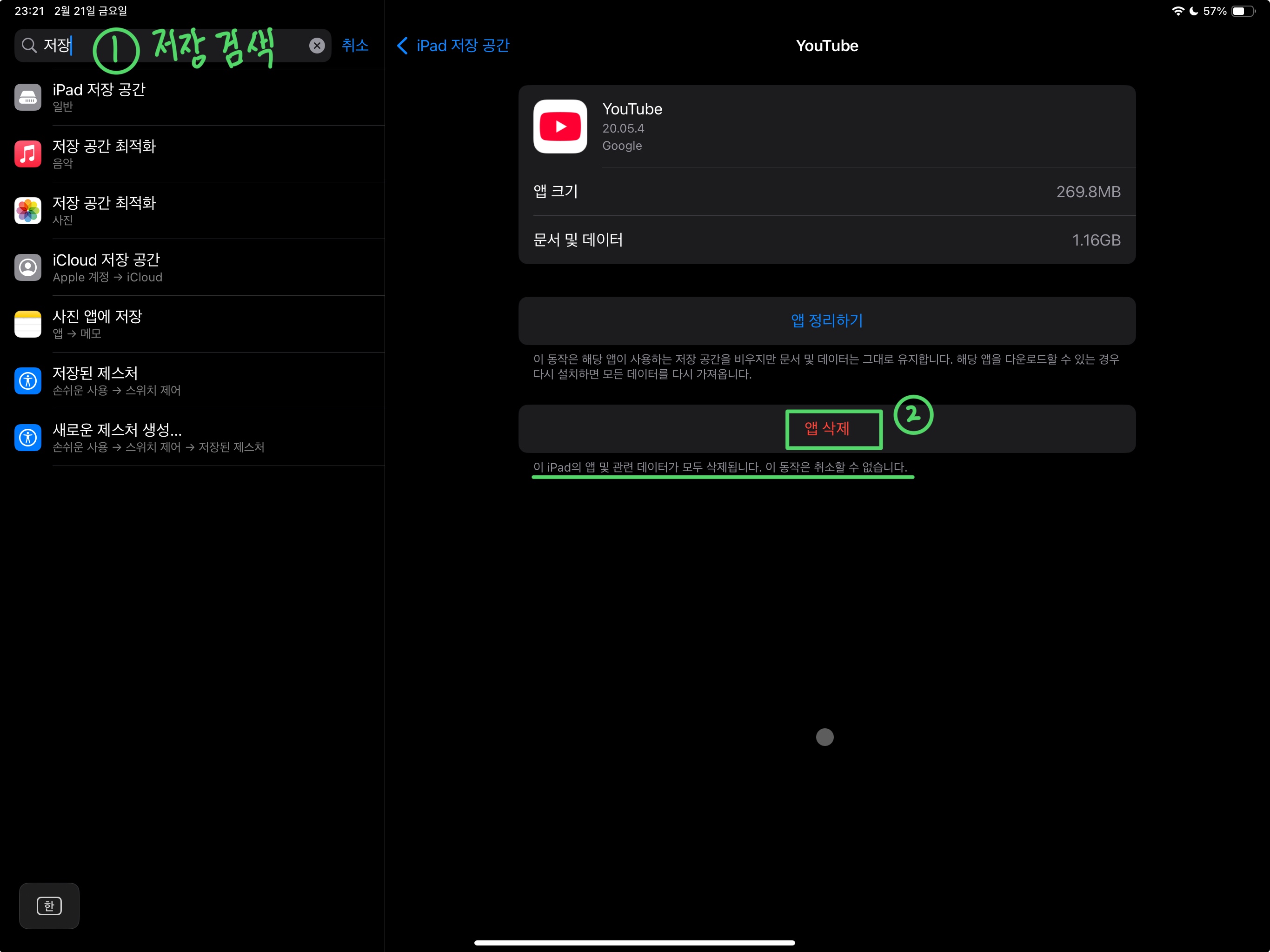Screen dimensions: 1270x952
Task: Tap the YouTube app icon
Action: click(x=560, y=126)
